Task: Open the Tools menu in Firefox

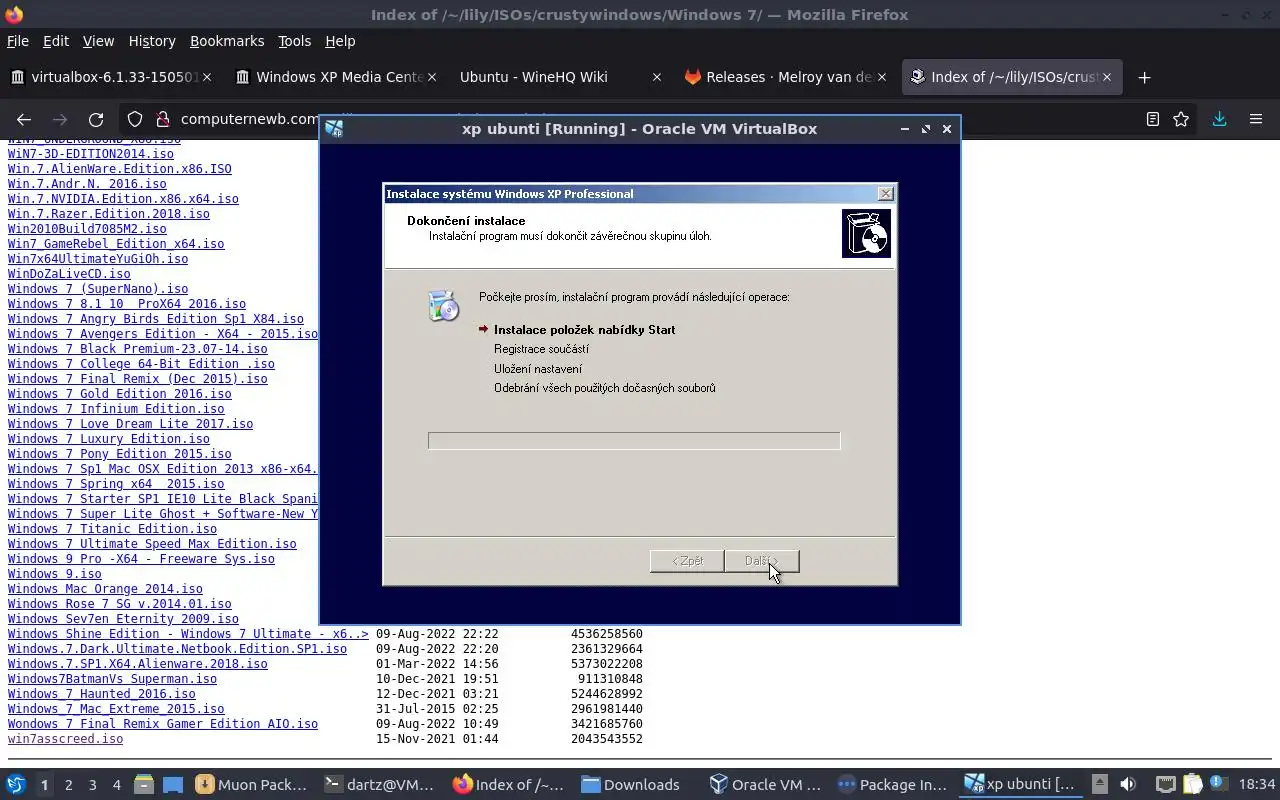Action: click(294, 41)
